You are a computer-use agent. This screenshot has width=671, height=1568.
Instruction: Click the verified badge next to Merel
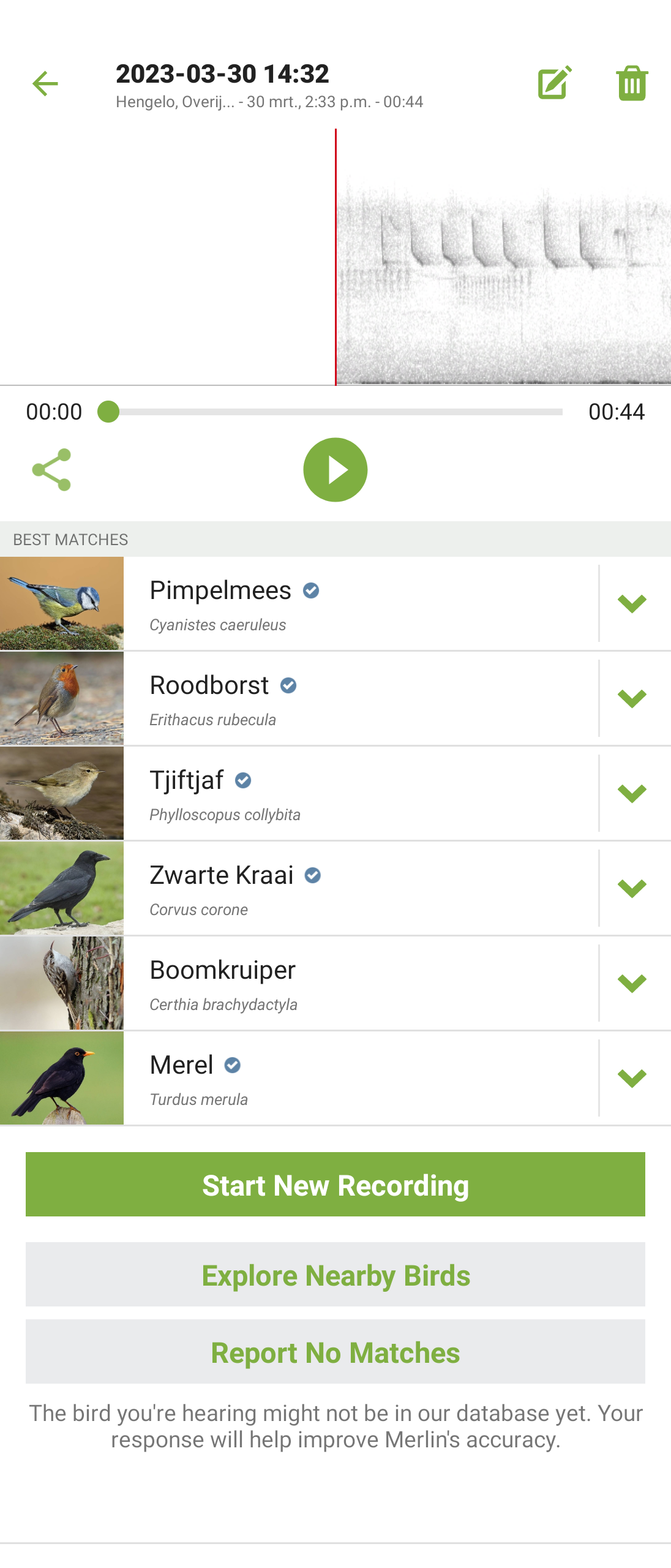[233, 1065]
